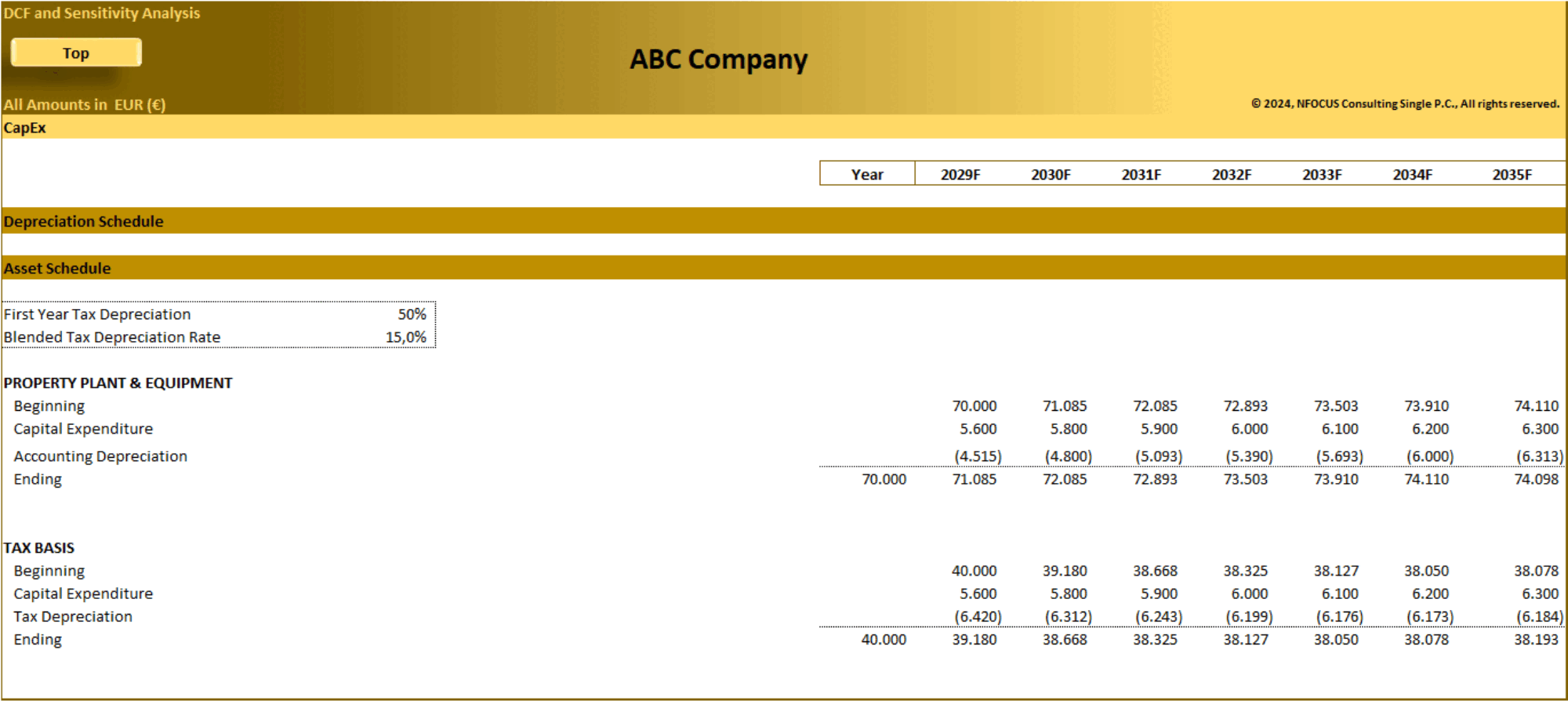This screenshot has width=1568, height=708.
Task: Select Accounting Depreciation (5.093) cell
Action: coord(1159,456)
